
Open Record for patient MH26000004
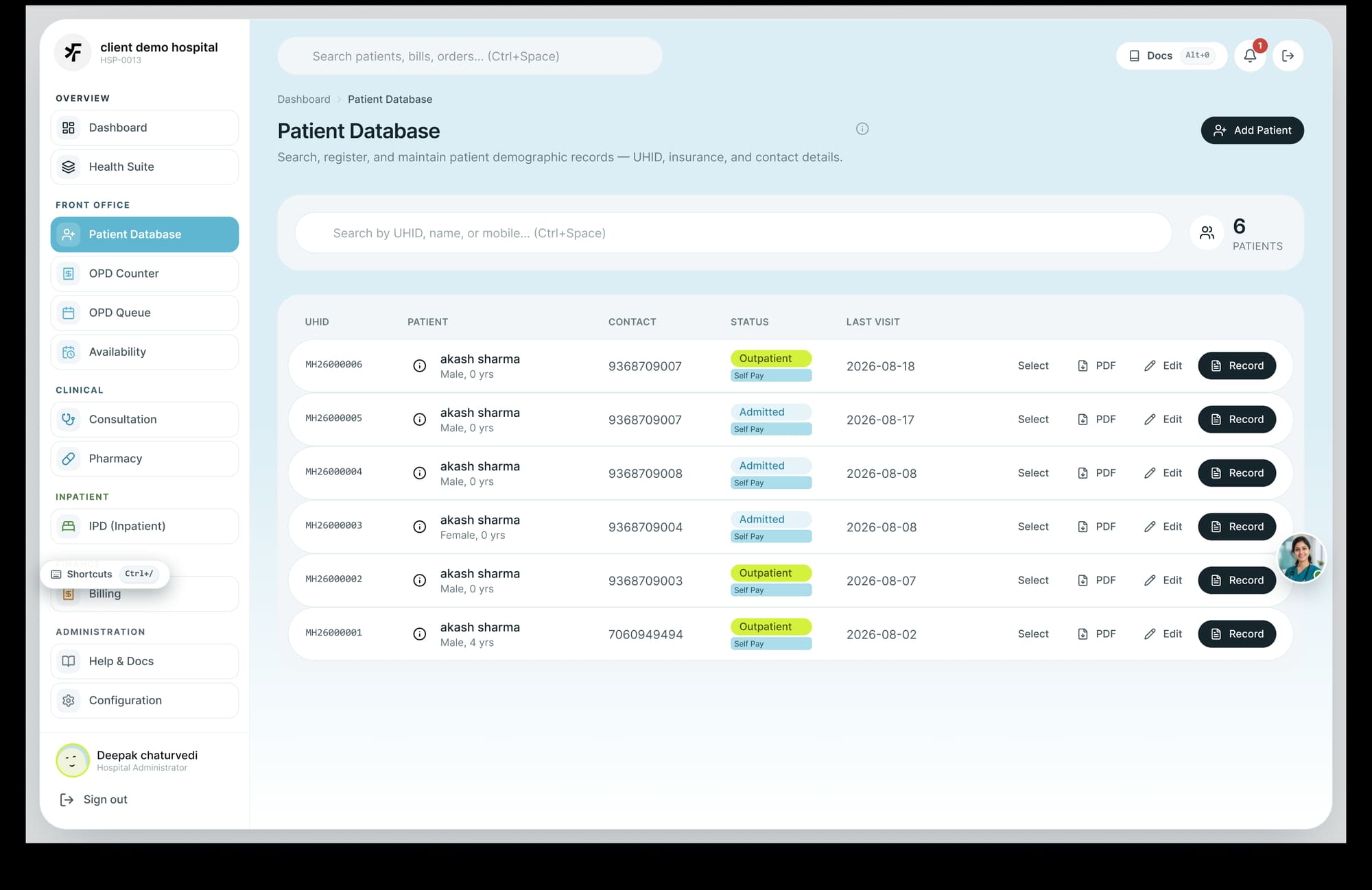[1237, 473]
